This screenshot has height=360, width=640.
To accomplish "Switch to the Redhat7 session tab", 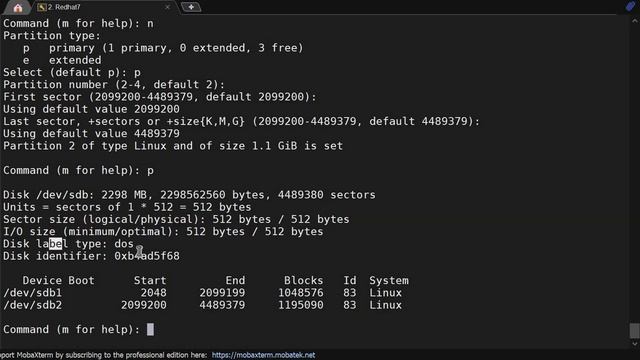I will coord(64,7).
